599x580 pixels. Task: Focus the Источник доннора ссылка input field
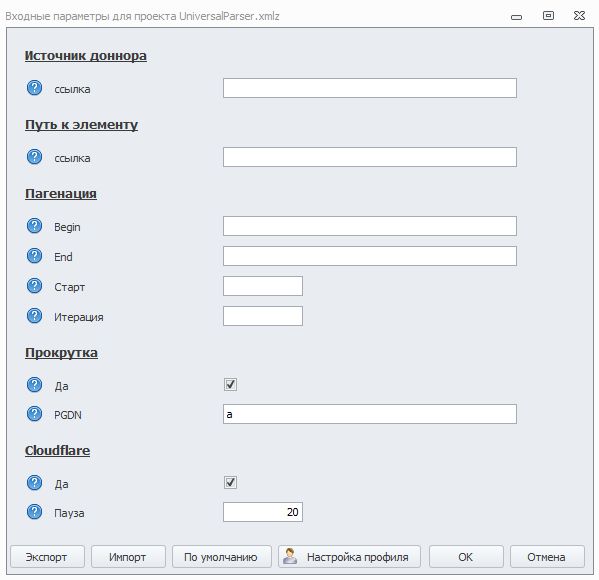point(370,88)
